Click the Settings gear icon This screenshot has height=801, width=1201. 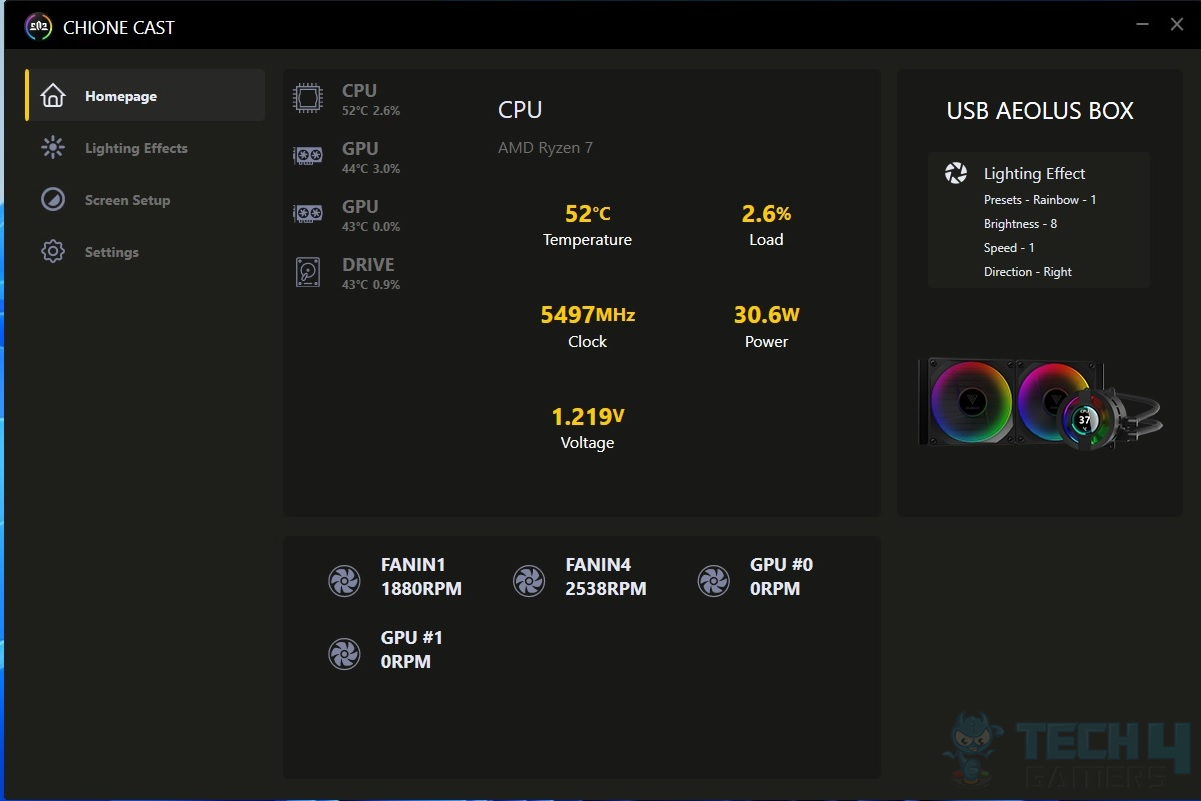click(x=53, y=252)
